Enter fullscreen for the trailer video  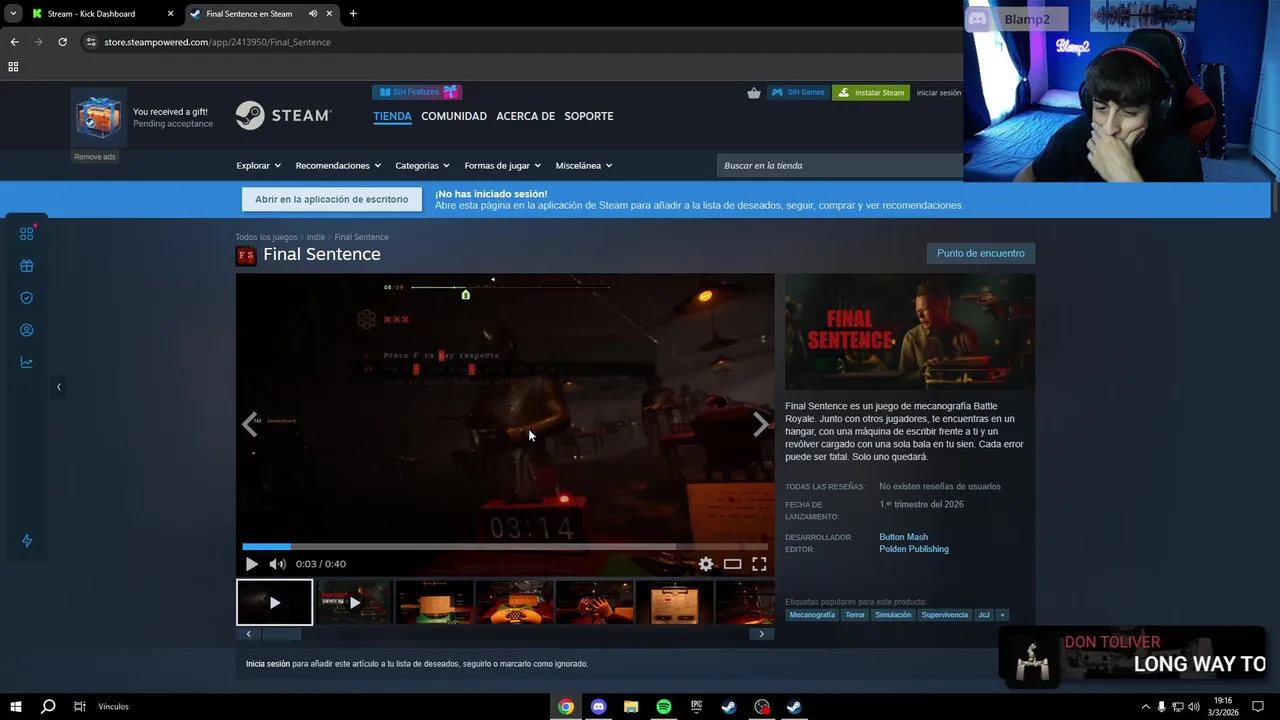point(759,564)
